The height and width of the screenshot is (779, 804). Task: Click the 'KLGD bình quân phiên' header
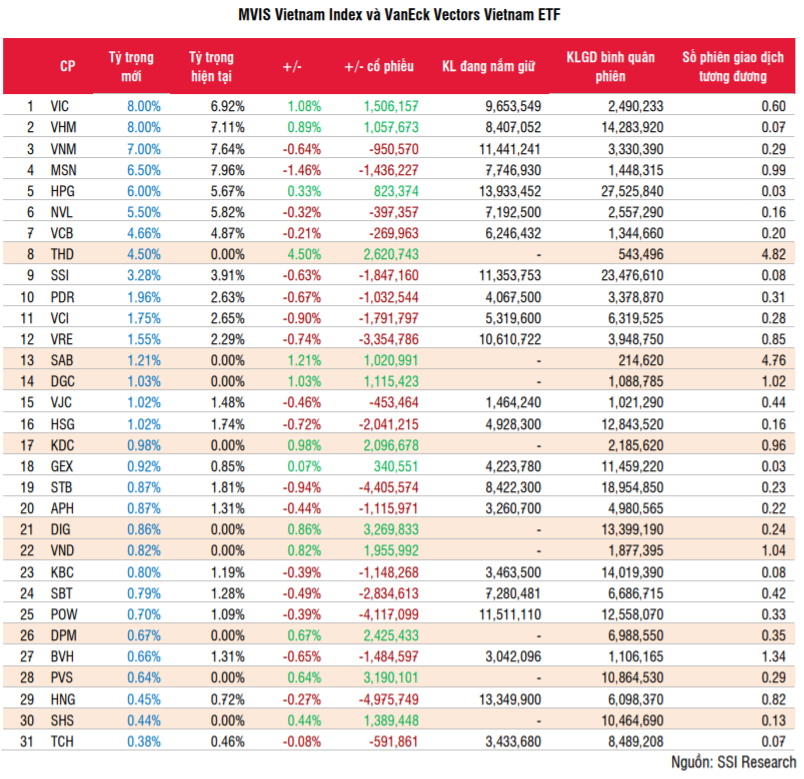click(x=610, y=66)
